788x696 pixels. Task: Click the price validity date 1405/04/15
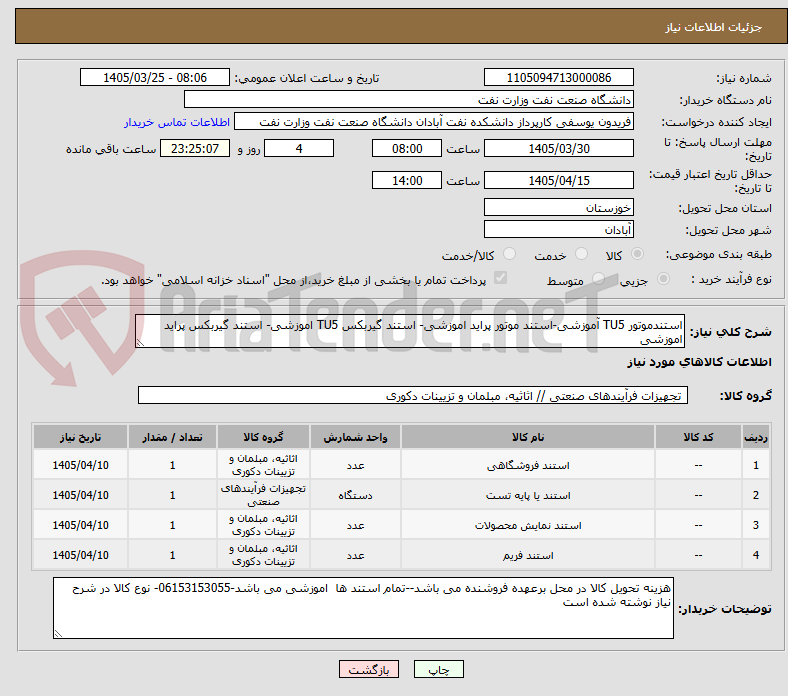tap(558, 180)
